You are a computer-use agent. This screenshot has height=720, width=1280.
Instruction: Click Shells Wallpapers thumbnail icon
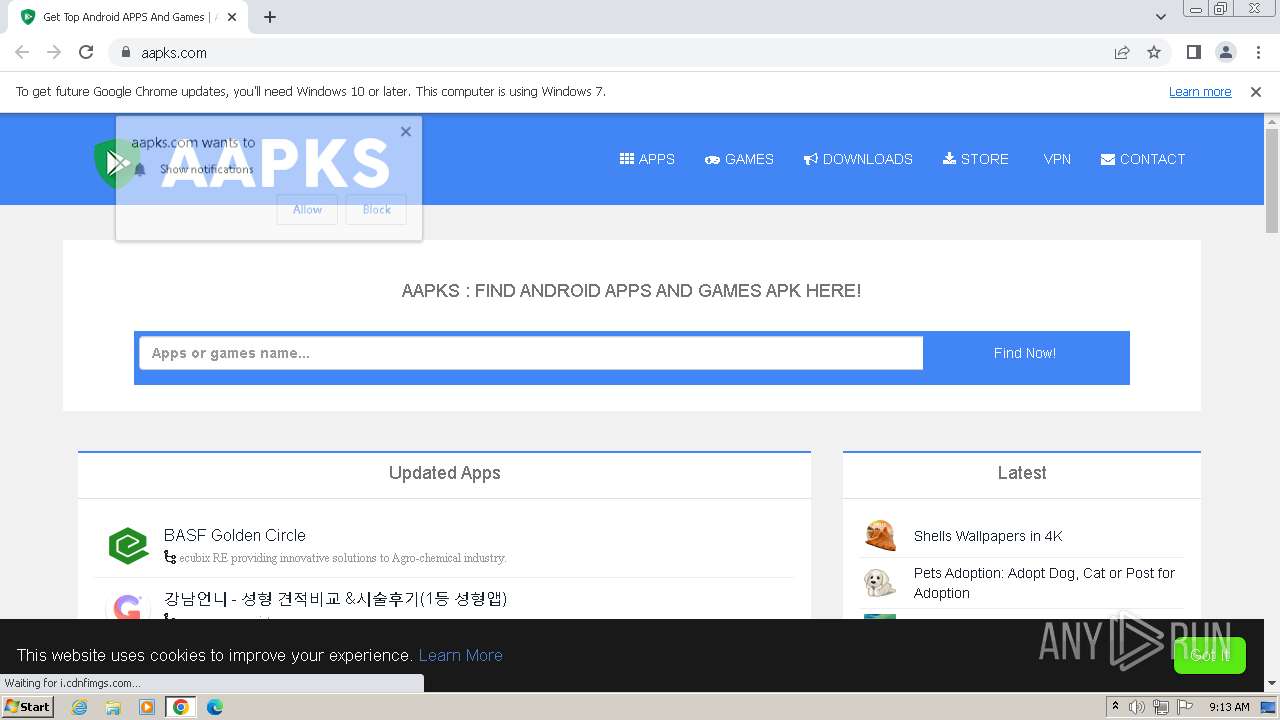click(x=880, y=536)
